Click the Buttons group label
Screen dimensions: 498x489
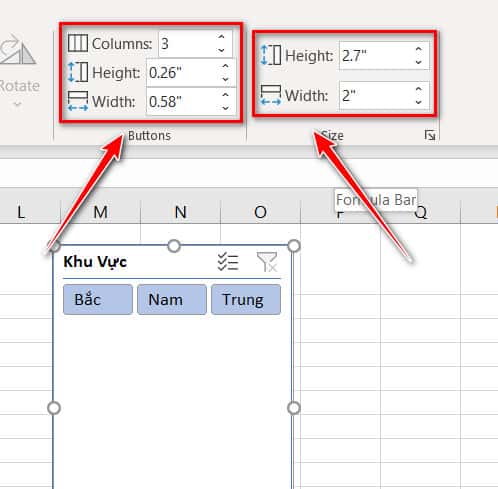[149, 136]
